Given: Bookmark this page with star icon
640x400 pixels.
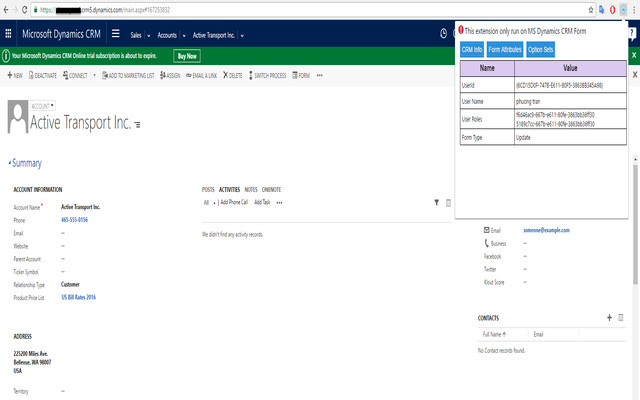Looking at the screenshot, I should (591, 10).
